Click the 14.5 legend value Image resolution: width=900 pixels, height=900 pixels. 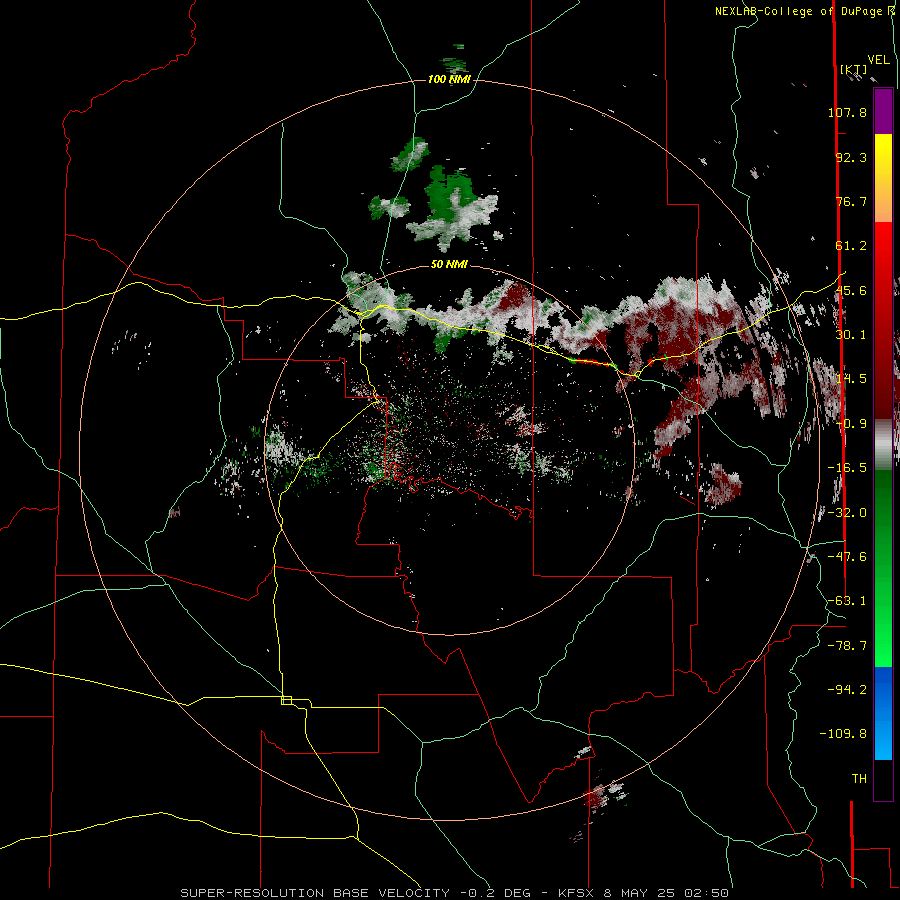pos(851,379)
